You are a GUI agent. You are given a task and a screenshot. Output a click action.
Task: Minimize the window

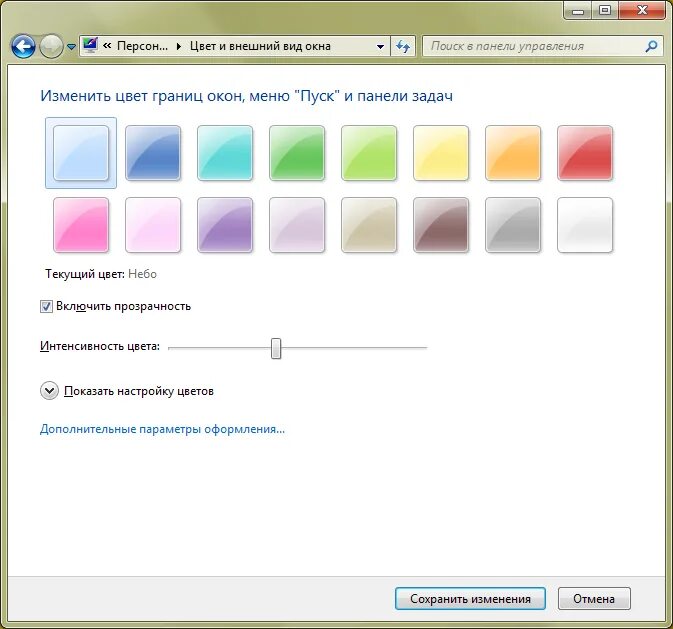(x=578, y=10)
